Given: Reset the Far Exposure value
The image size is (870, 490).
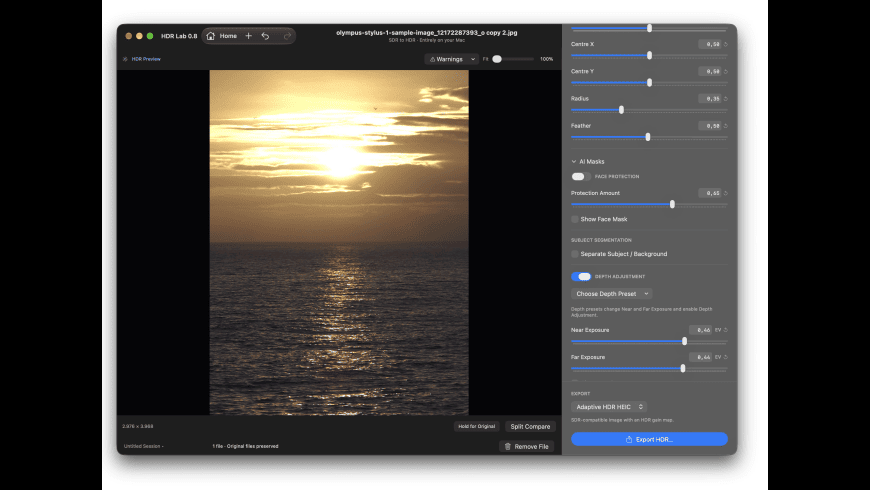Looking at the screenshot, I should [x=725, y=357].
